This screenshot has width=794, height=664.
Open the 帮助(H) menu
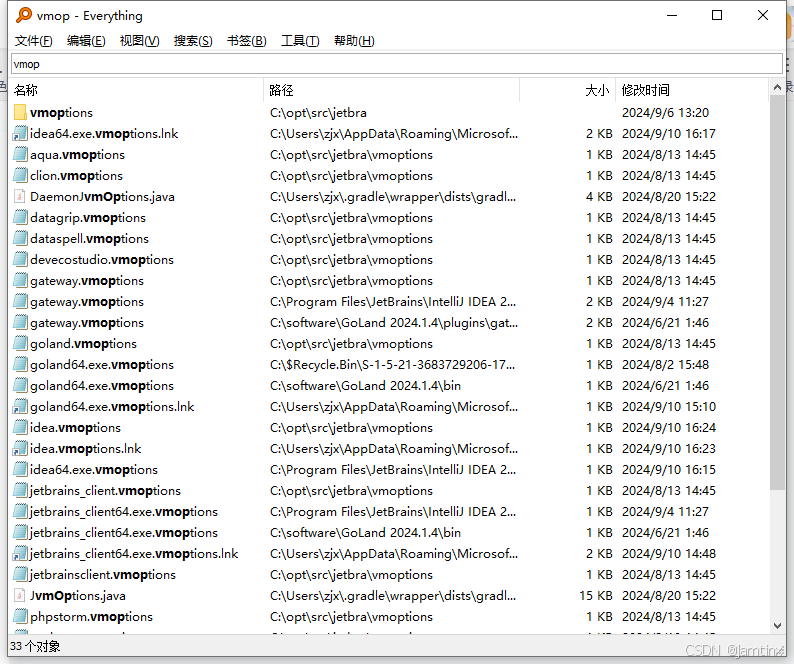pos(354,41)
